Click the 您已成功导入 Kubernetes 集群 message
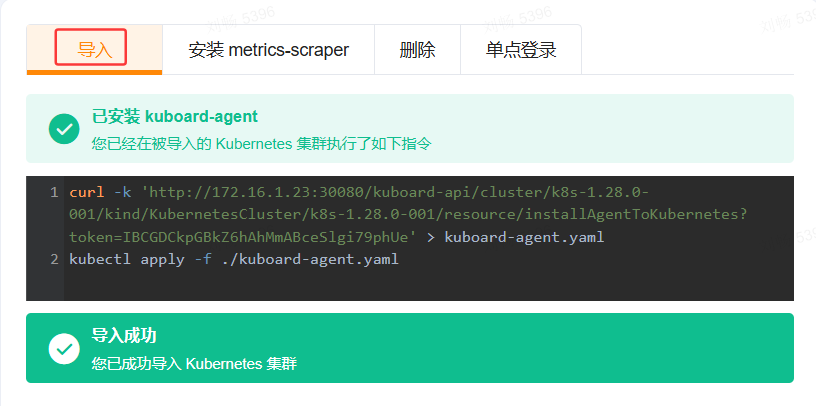Image resolution: width=816 pixels, height=406 pixels. pyautogui.click(x=194, y=363)
